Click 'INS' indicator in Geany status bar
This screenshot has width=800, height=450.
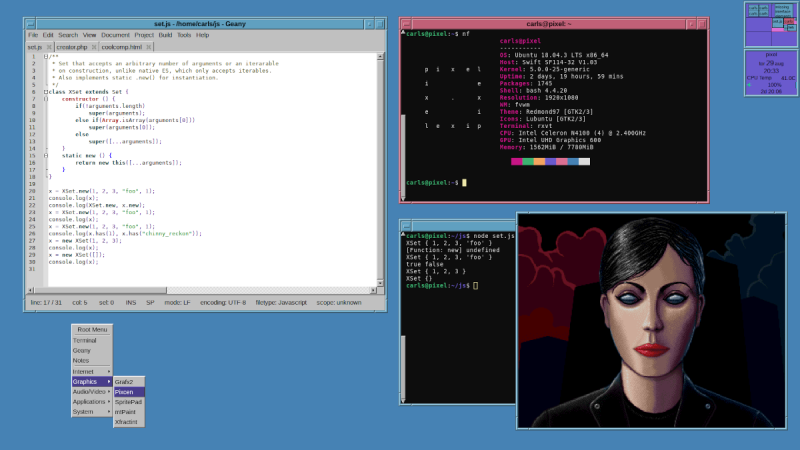click(131, 303)
